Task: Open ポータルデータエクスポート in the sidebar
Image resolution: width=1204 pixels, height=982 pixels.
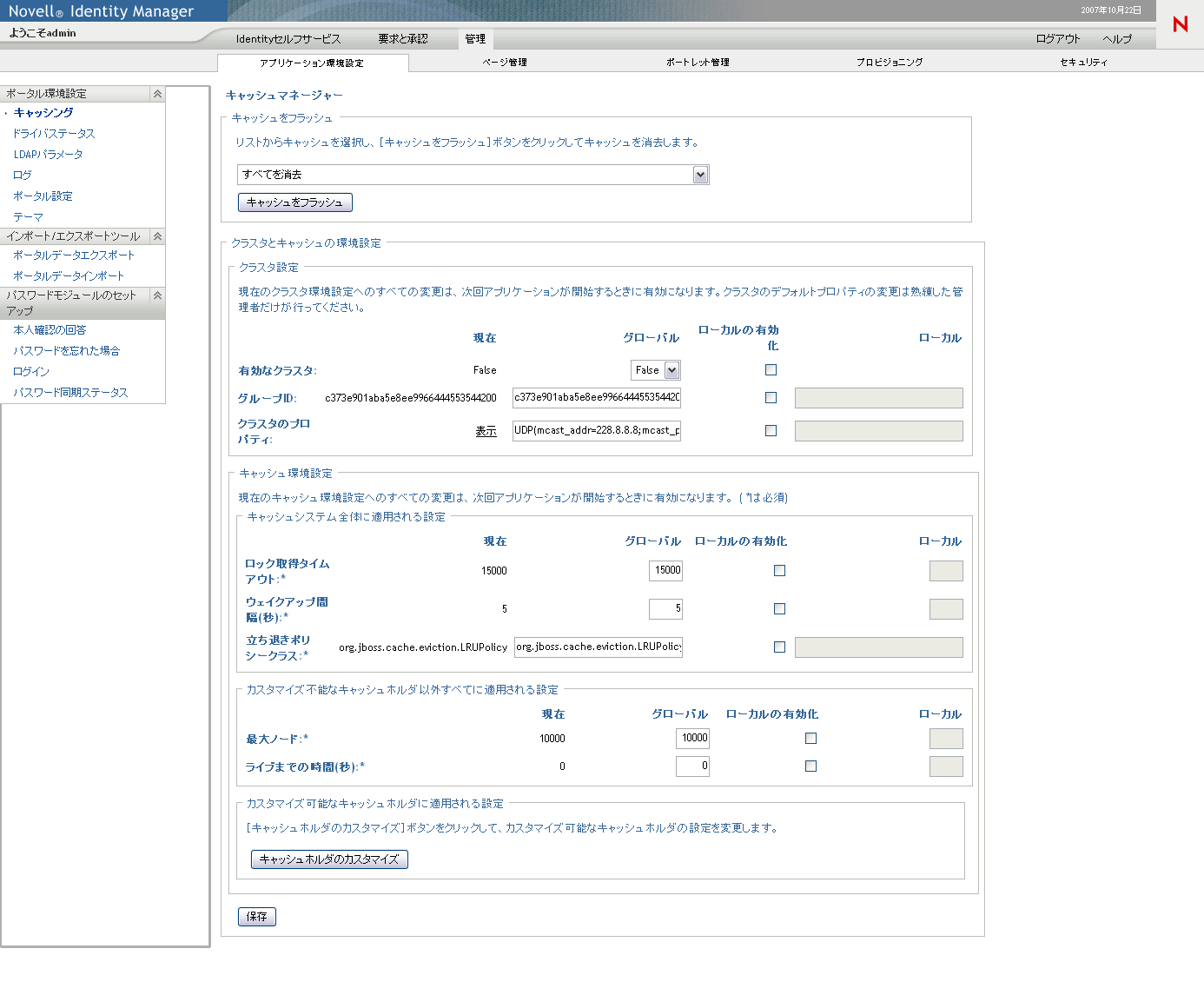Action: [x=74, y=255]
